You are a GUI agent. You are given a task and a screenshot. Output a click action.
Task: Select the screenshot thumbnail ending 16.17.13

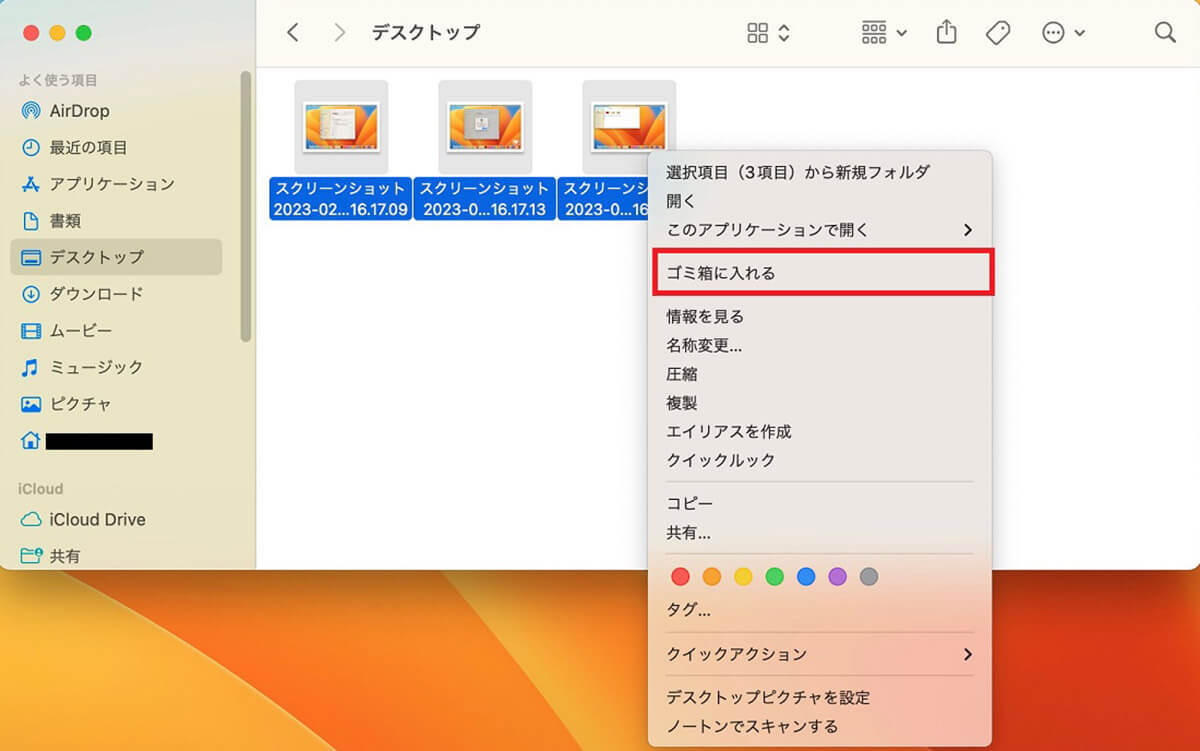[x=485, y=127]
